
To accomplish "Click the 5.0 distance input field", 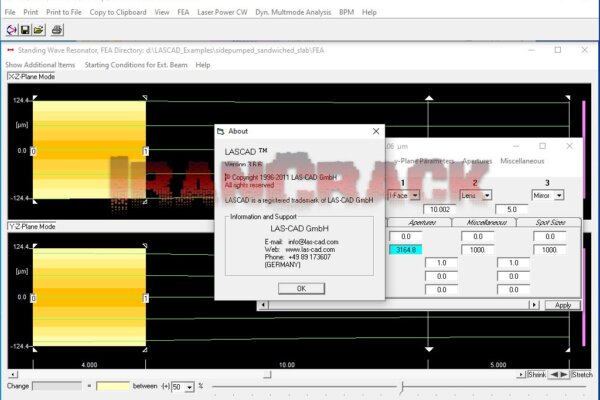I will point(512,209).
